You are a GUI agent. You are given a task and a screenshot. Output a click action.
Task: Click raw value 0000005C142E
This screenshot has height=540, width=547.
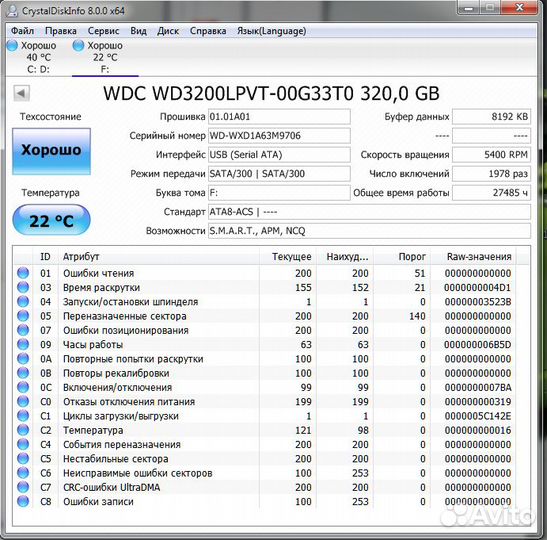[x=478, y=416]
